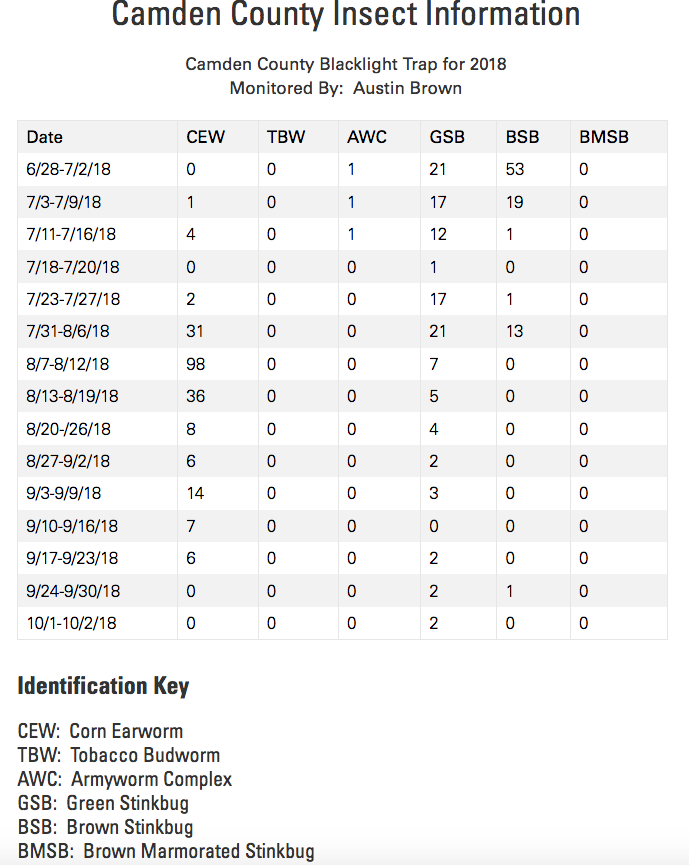Click the 7/31-8/6/18 date cell
This screenshot has width=689, height=865.
coord(68,331)
